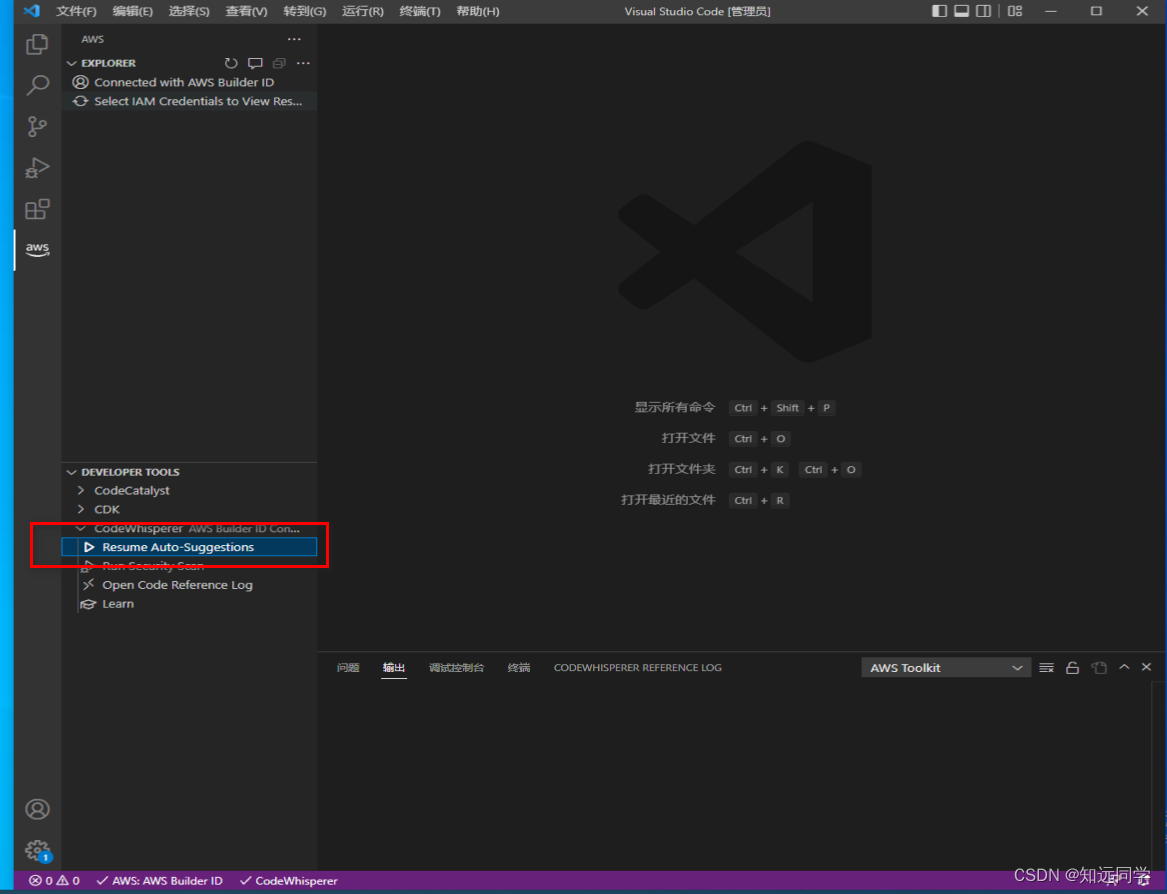Open the Manage gear icon
Viewport: 1167px width, 894px height.
tap(37, 850)
